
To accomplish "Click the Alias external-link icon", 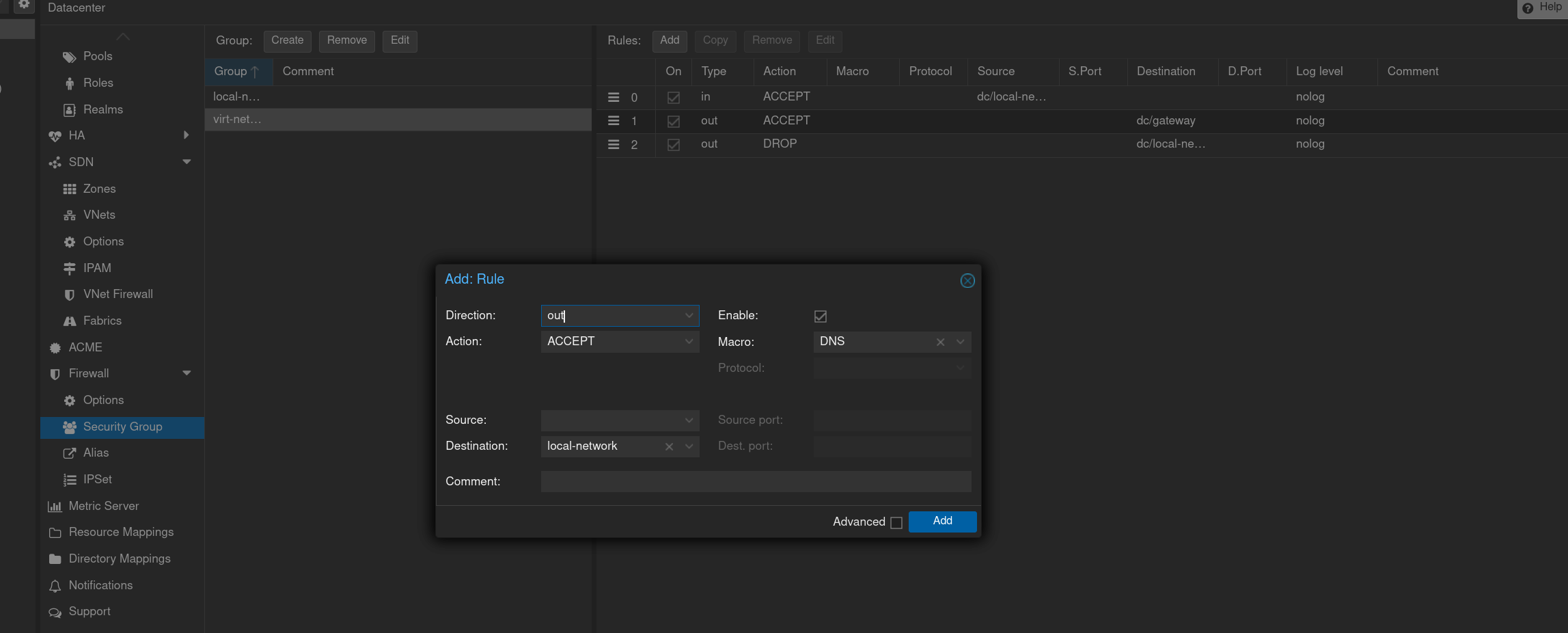I will (69, 453).
